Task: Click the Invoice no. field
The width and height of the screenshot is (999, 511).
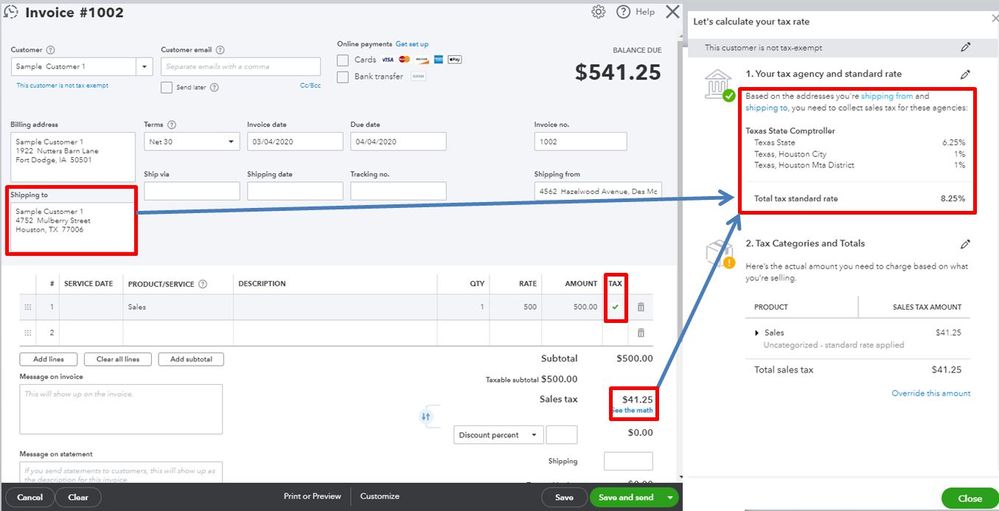Action: pyautogui.click(x=580, y=141)
